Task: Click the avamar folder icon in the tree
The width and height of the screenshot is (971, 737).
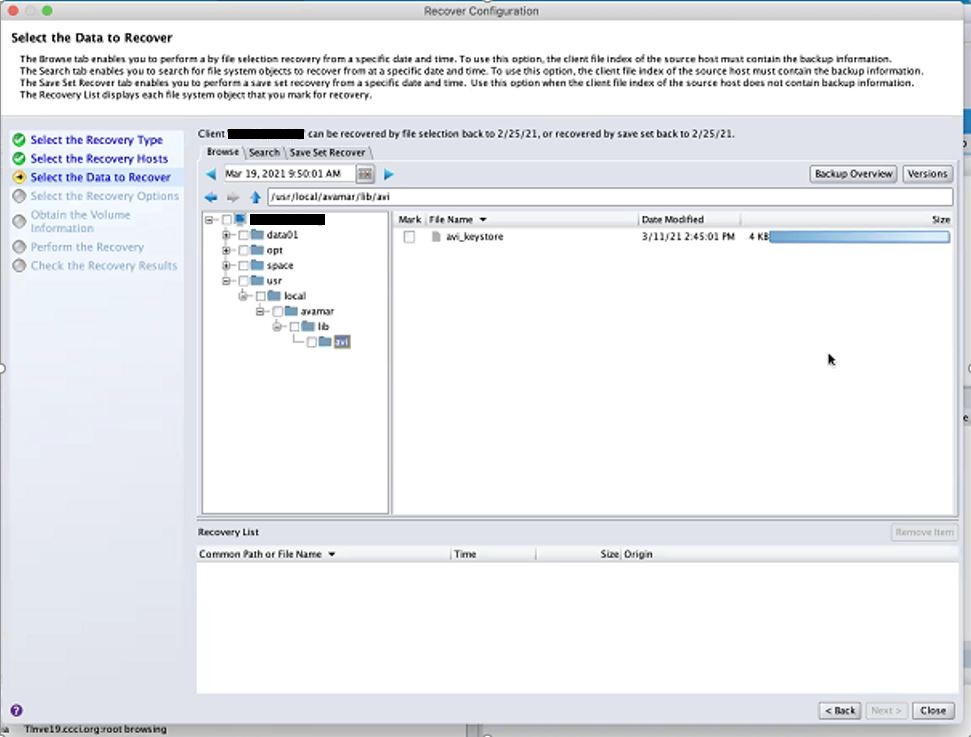Action: 291,311
